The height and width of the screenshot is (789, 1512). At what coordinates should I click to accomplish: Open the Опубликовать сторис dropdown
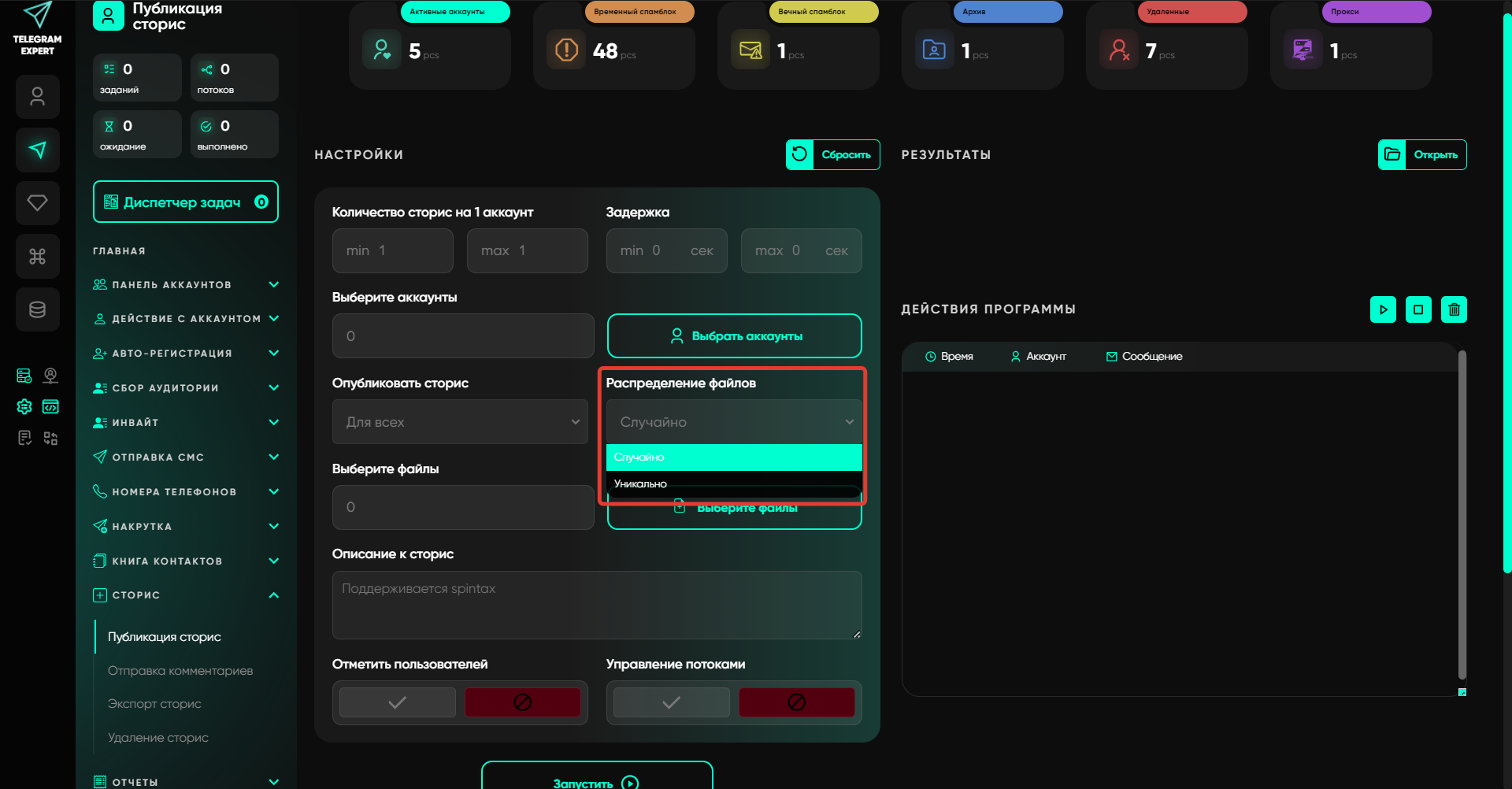(460, 422)
